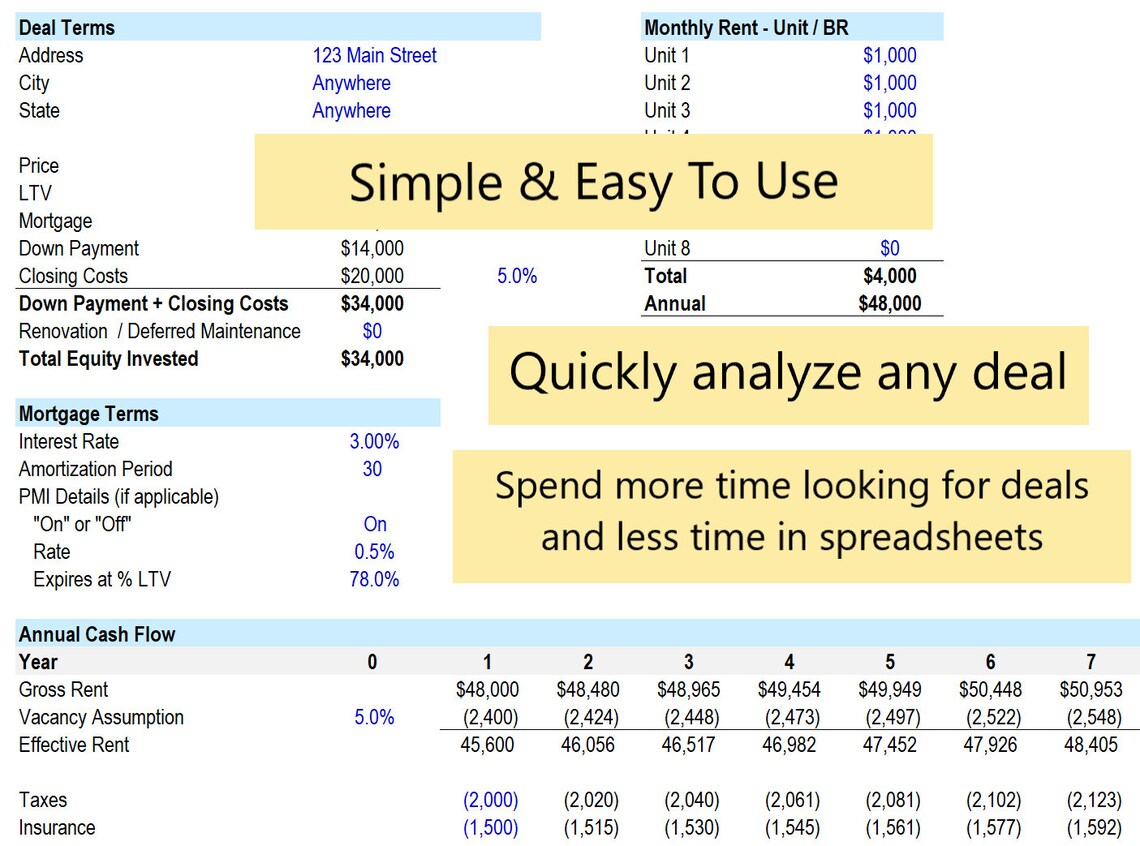Select the Closing Costs percentage of 5.0%
The width and height of the screenshot is (1140, 846).
coord(516,276)
